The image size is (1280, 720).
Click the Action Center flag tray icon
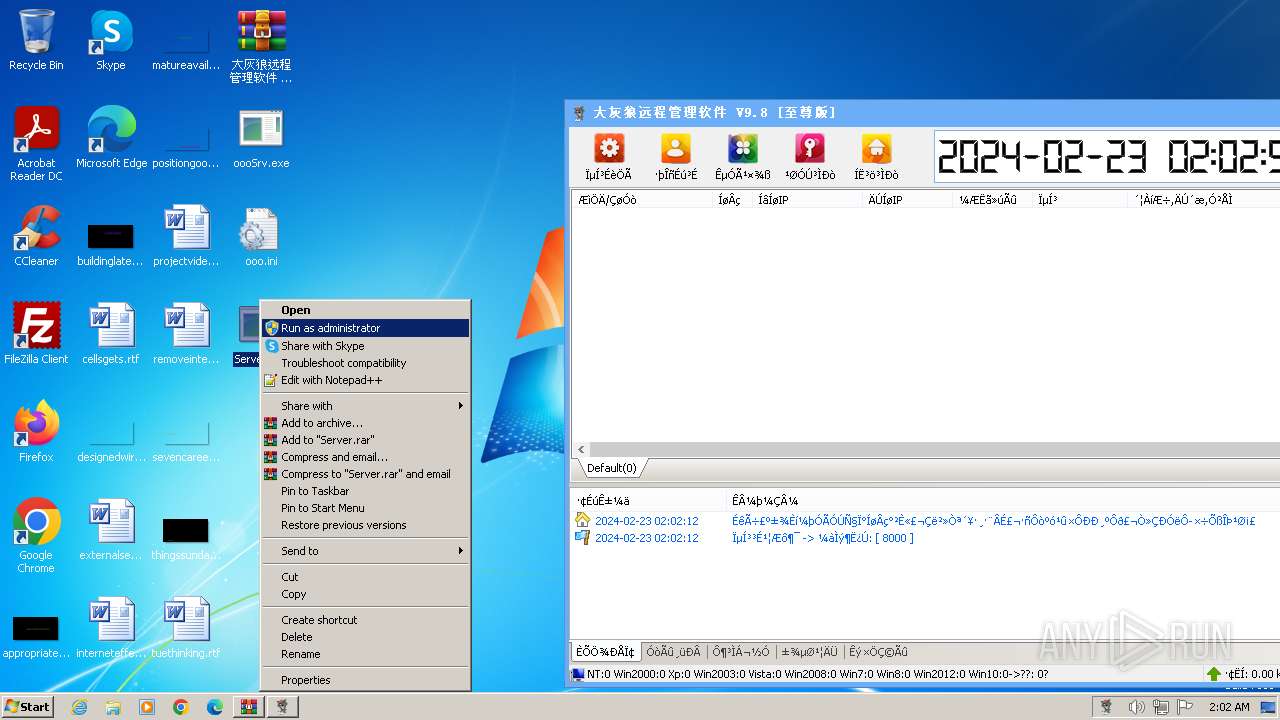pyautogui.click(x=1185, y=707)
